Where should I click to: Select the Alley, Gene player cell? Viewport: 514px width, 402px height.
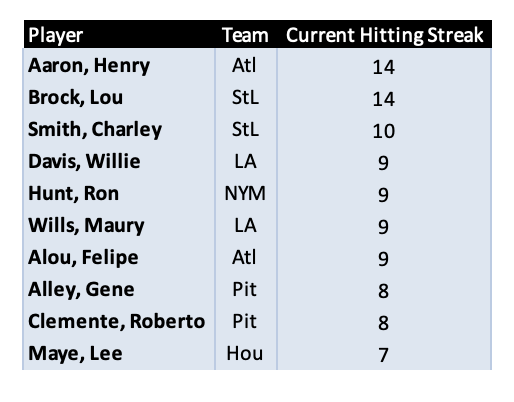coord(119,289)
